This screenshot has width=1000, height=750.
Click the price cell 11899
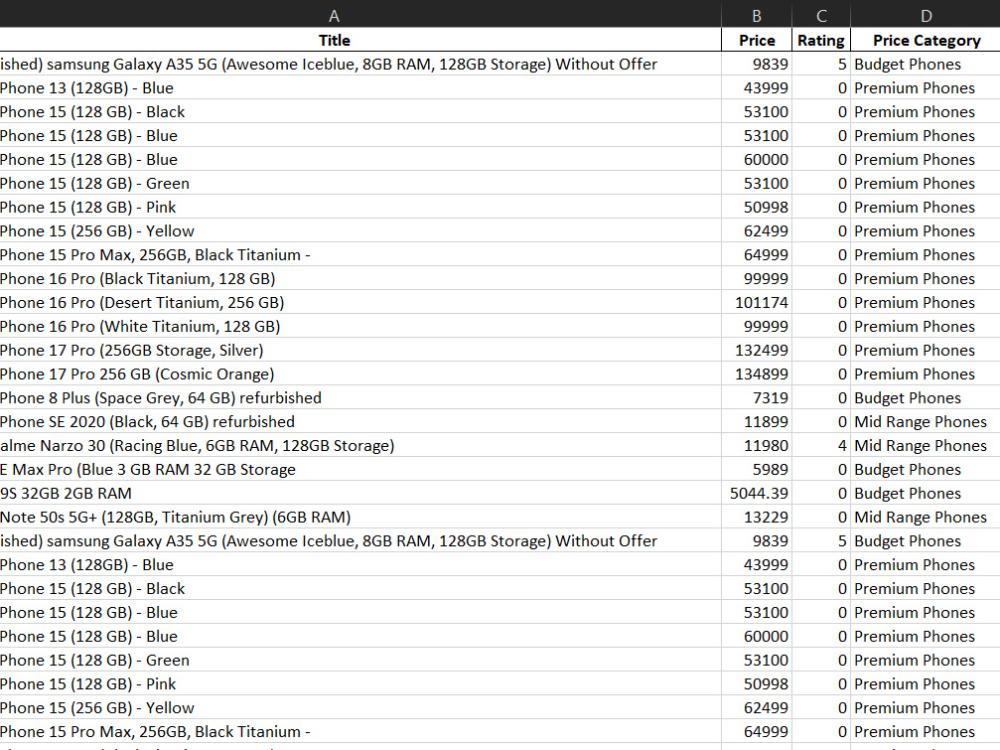click(x=756, y=422)
